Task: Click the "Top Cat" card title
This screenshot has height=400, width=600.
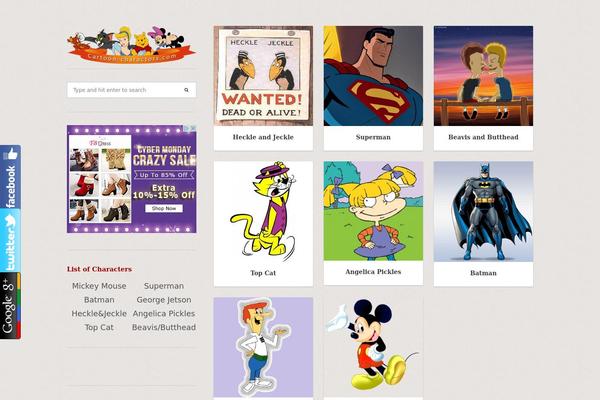Action: (263, 273)
